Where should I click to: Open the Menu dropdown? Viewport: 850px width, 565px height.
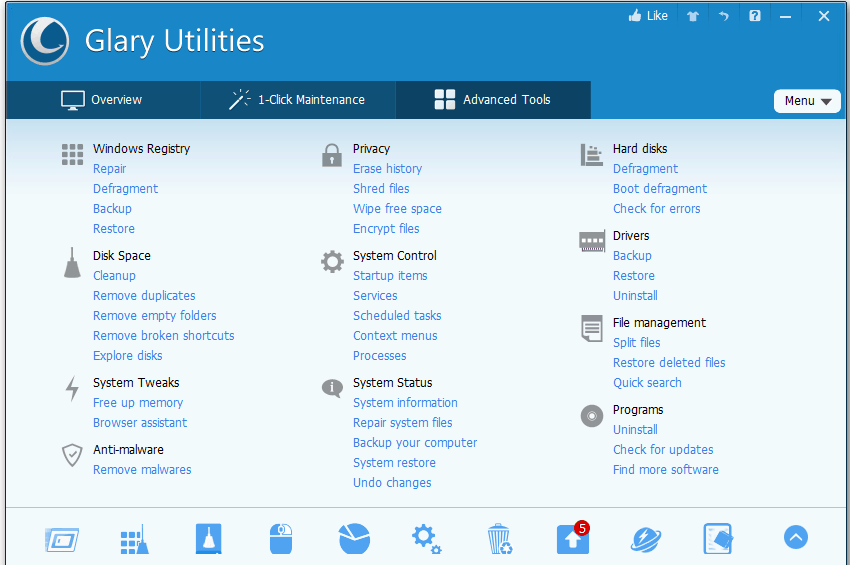807,101
